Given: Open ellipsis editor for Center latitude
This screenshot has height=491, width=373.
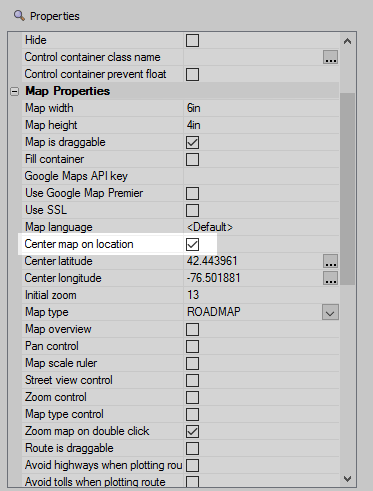Looking at the screenshot, I should pos(330,261).
